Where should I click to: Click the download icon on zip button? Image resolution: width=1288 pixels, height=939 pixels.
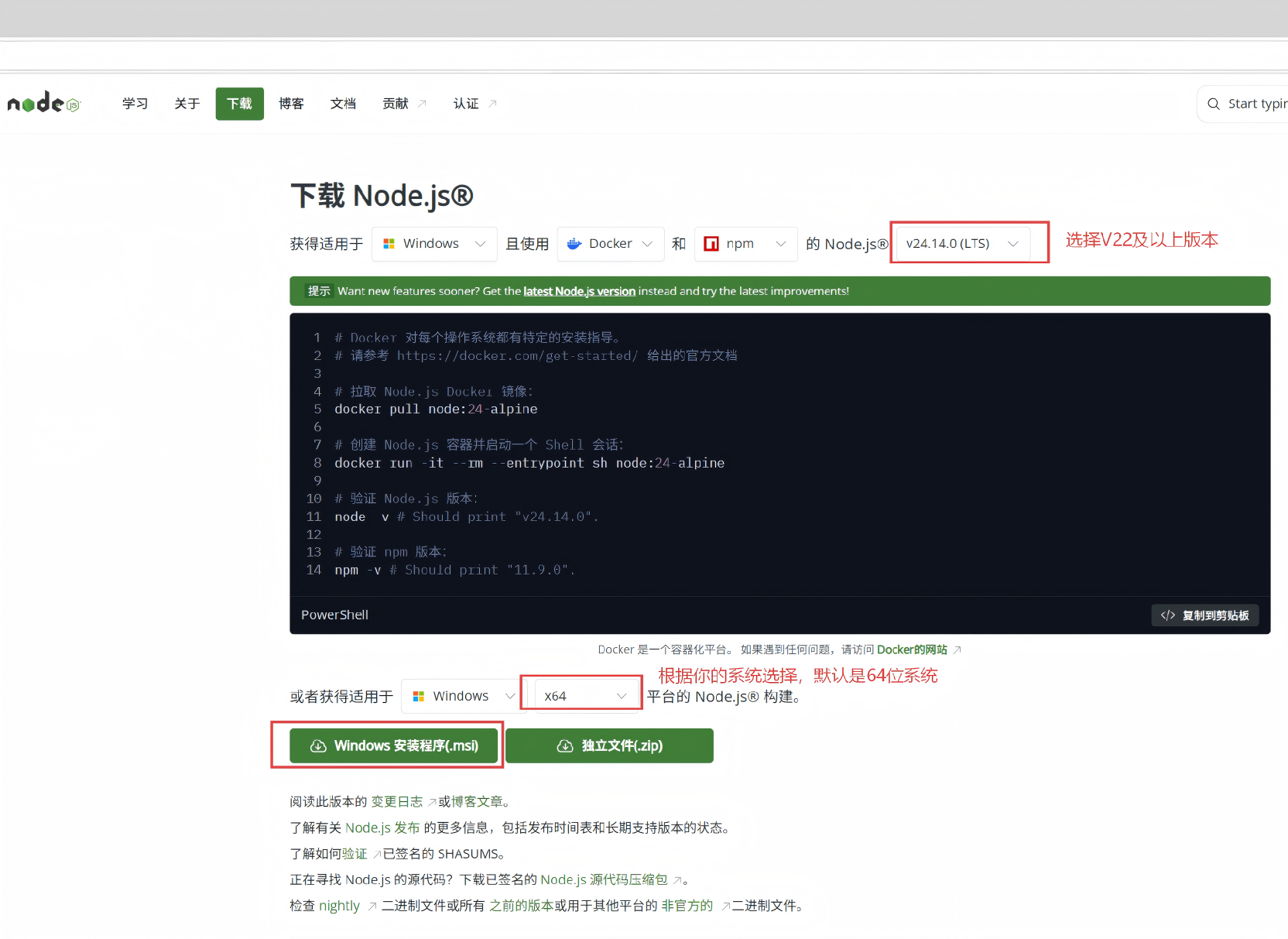(x=565, y=746)
